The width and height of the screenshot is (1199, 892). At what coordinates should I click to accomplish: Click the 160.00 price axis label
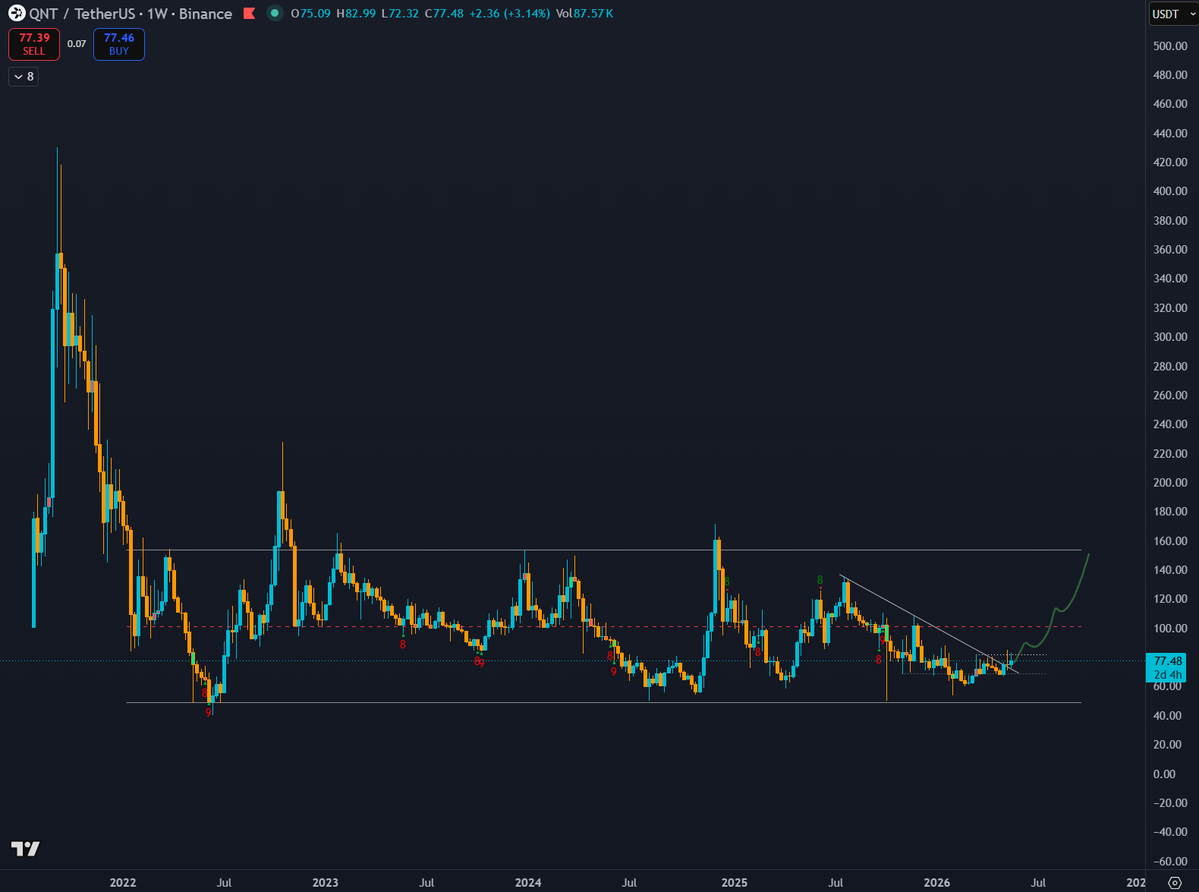coord(1170,540)
